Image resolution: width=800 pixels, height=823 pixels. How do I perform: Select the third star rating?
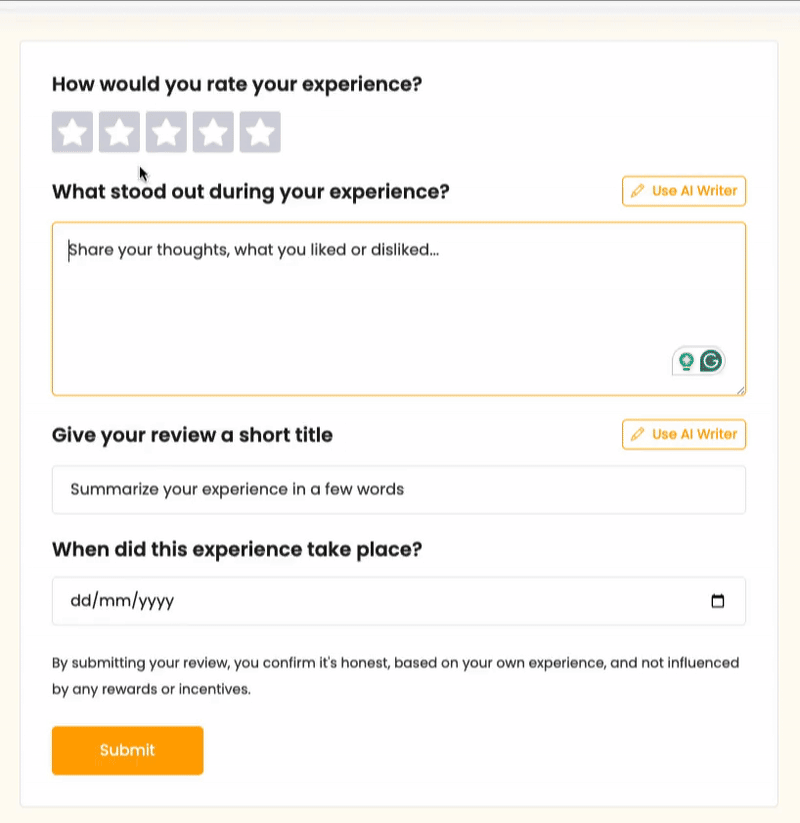pyautogui.click(x=167, y=131)
